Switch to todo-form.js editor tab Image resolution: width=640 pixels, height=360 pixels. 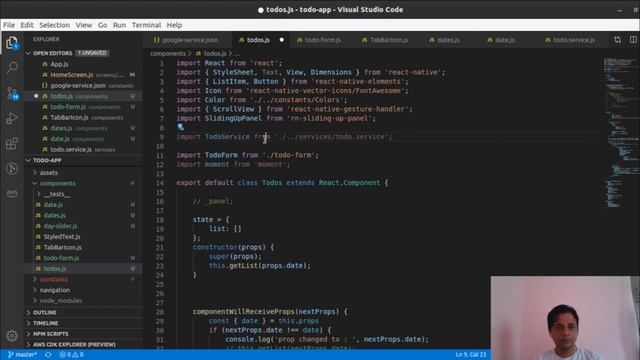[319, 40]
